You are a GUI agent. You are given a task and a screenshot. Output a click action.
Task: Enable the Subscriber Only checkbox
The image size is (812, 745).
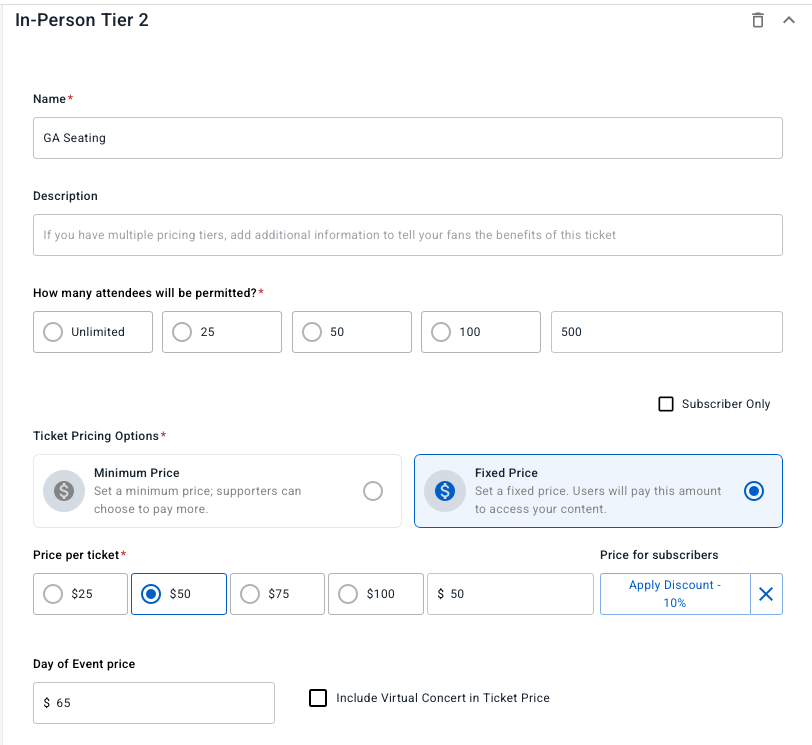(666, 404)
